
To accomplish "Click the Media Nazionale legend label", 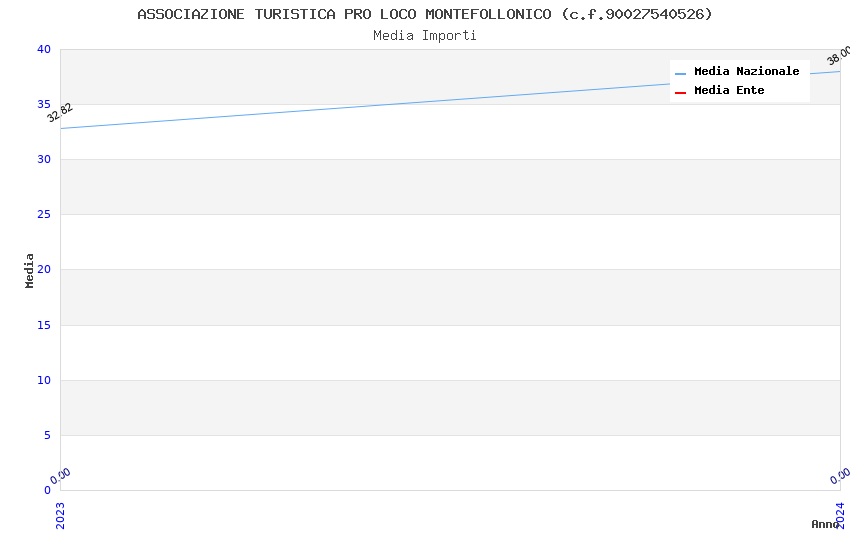I will 746,72.
